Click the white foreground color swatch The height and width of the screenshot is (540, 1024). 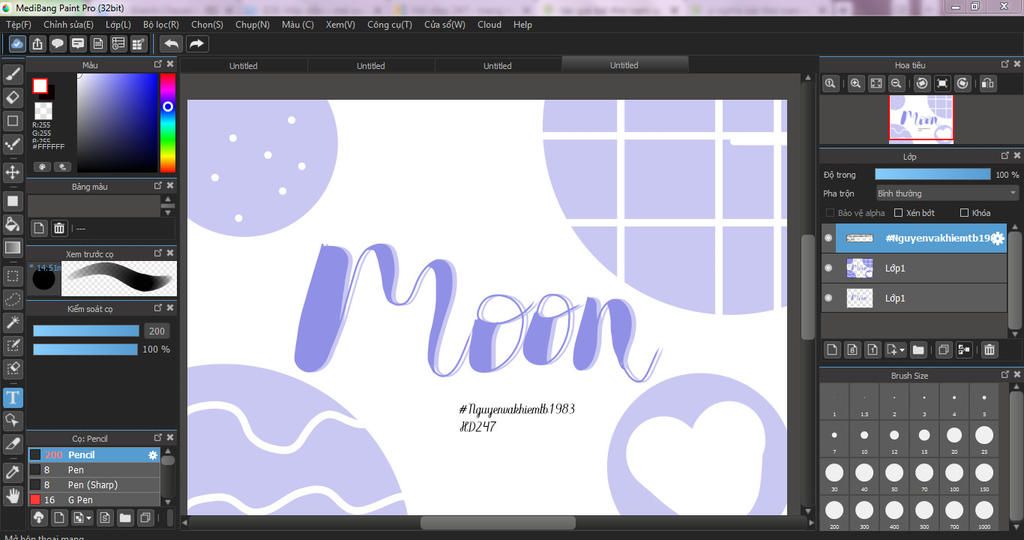40,86
